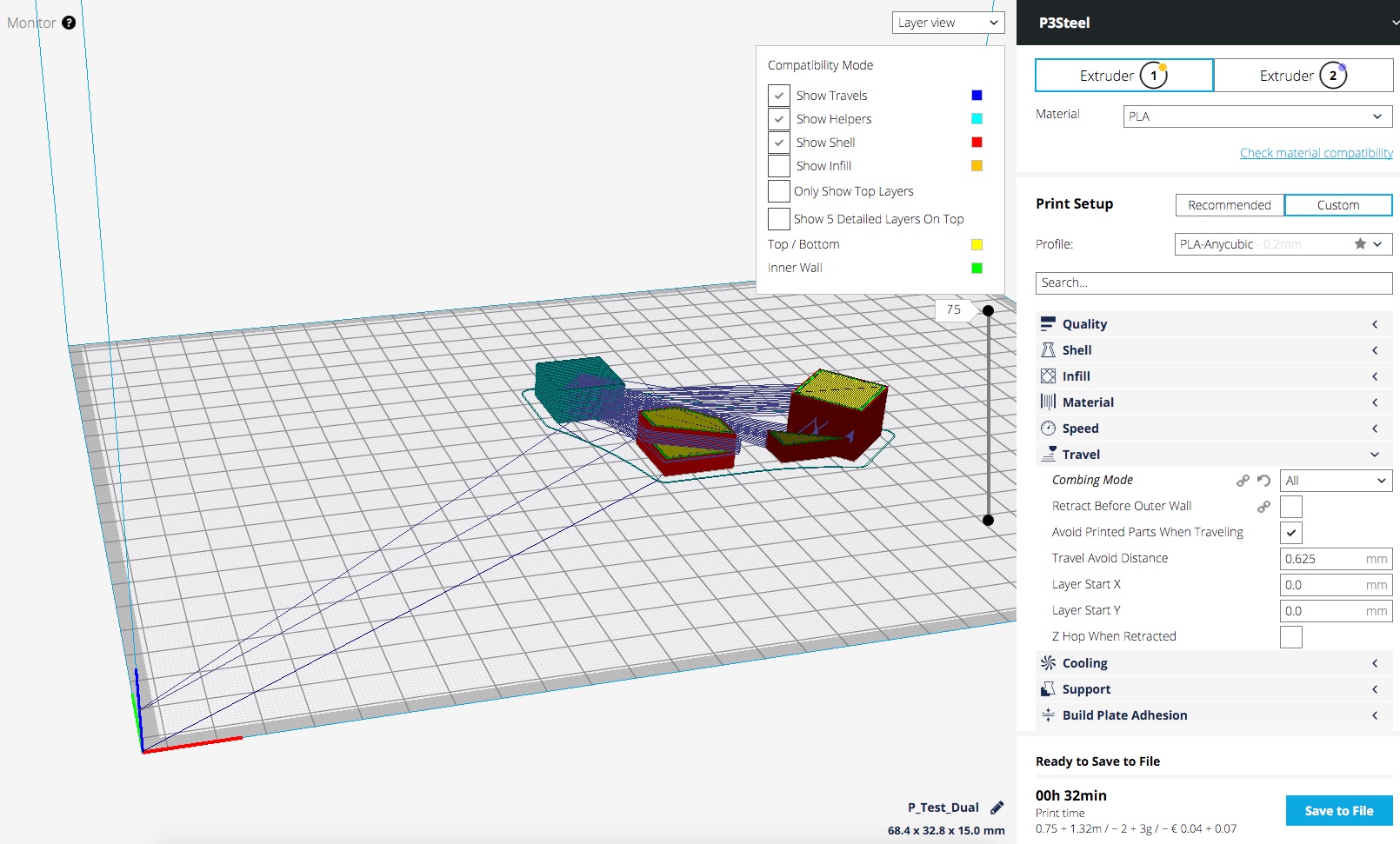Click the Speed clock icon
Screen dimensions: 1400x844
1048,428
